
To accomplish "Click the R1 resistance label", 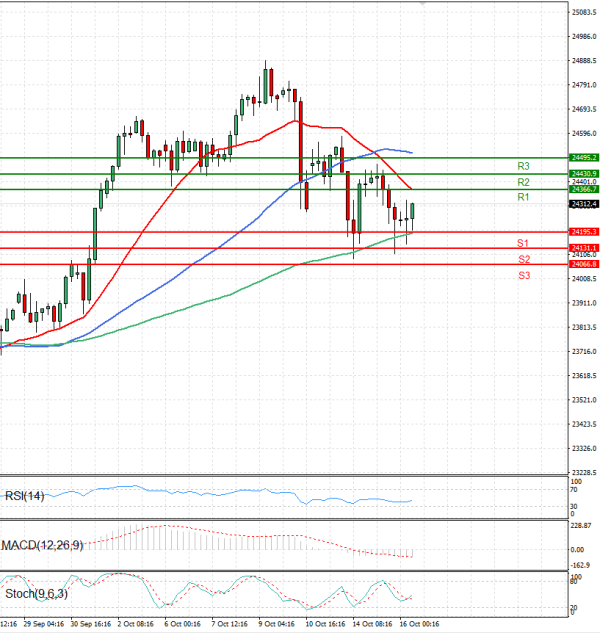I will tap(522, 198).
